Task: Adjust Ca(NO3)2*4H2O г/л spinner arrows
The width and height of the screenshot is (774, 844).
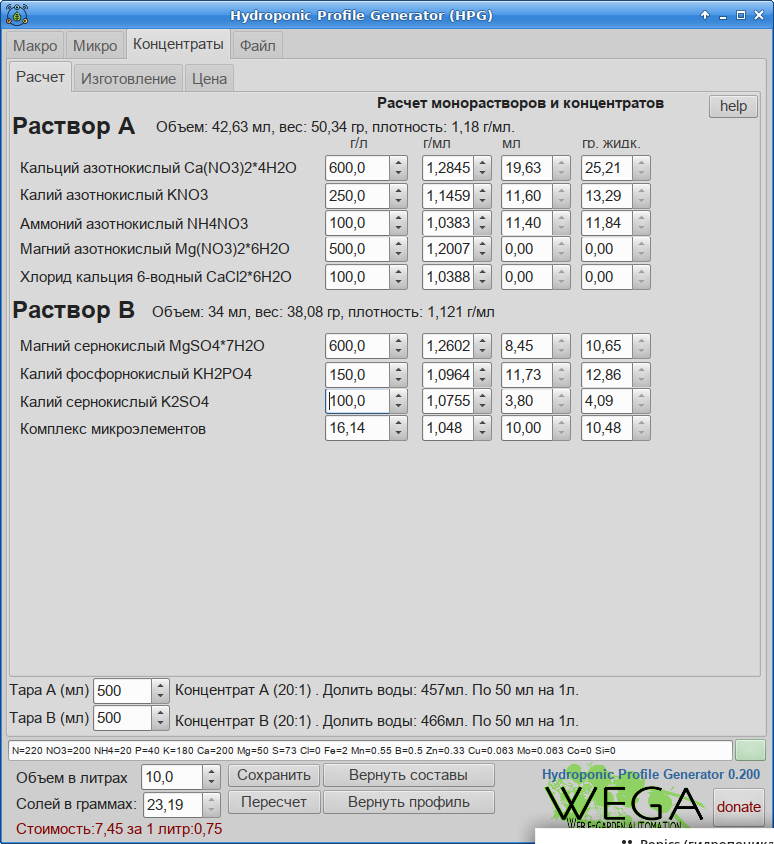Action: 398,168
